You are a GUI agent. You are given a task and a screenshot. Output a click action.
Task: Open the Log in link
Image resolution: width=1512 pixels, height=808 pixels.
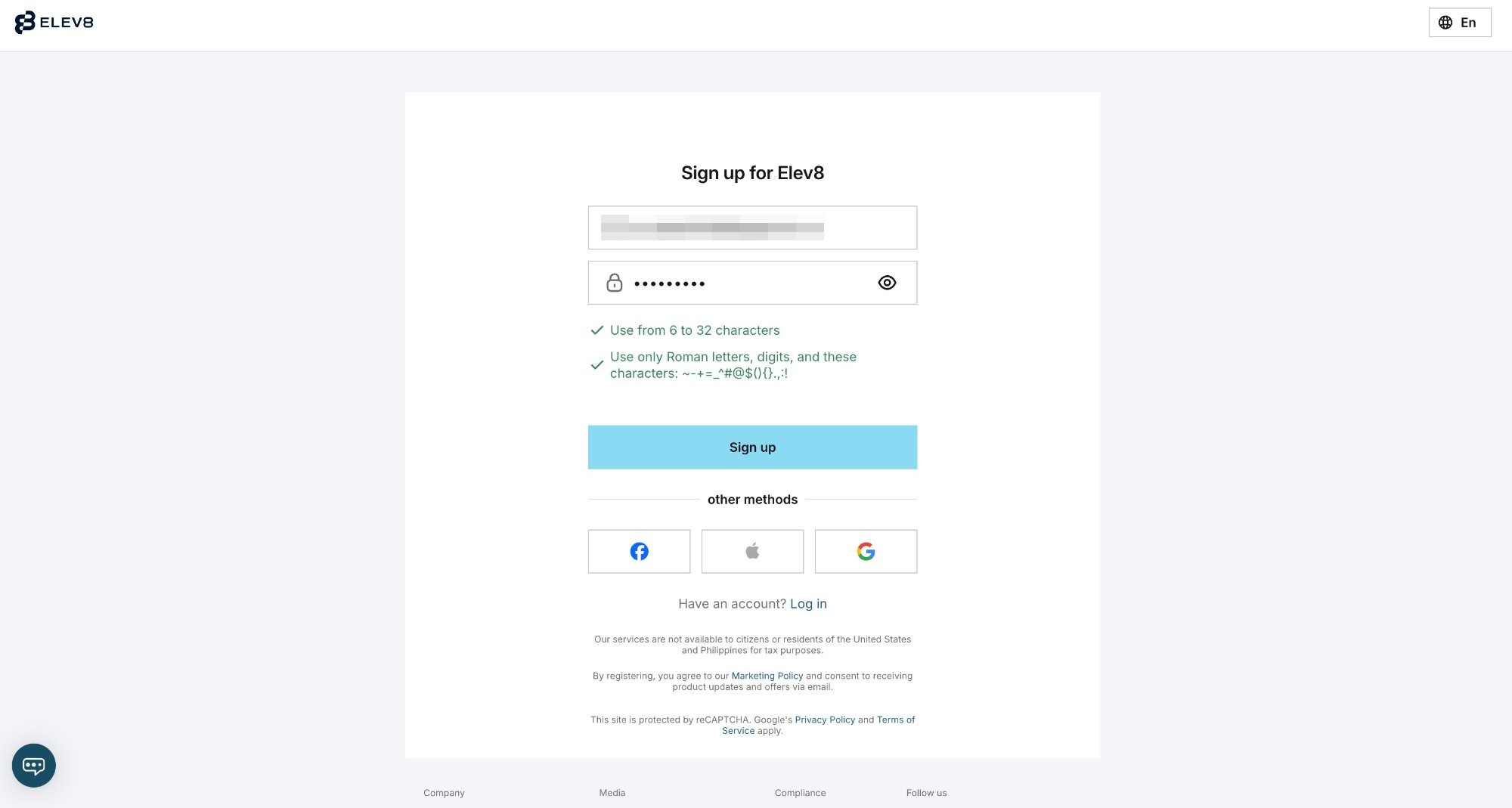[x=808, y=603]
